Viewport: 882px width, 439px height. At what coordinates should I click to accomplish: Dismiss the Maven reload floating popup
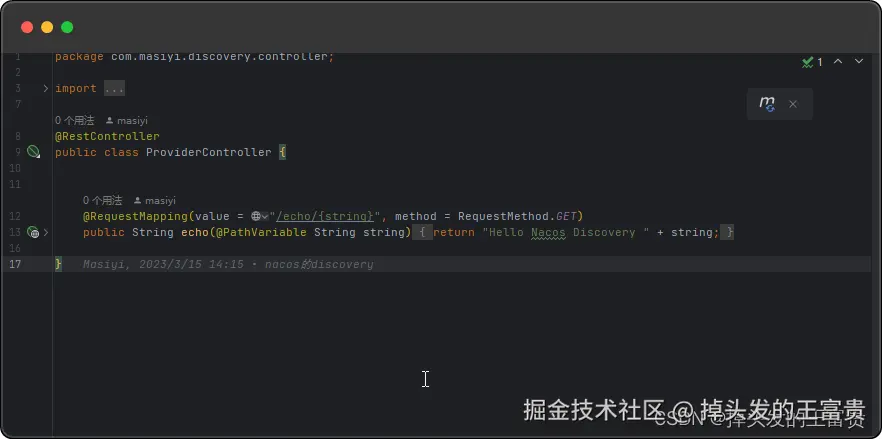pos(793,104)
